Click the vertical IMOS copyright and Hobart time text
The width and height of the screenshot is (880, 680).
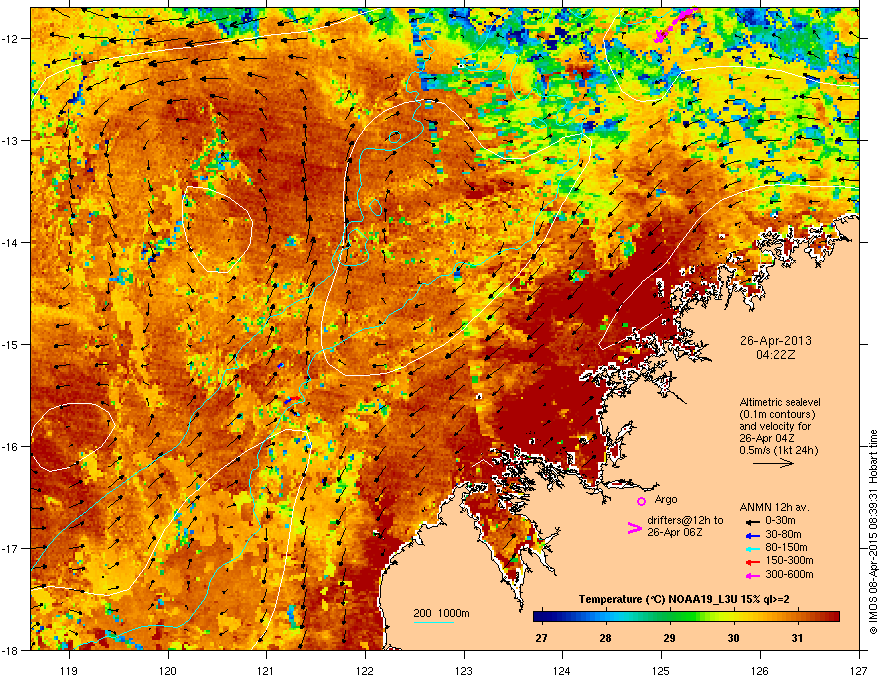(873, 532)
